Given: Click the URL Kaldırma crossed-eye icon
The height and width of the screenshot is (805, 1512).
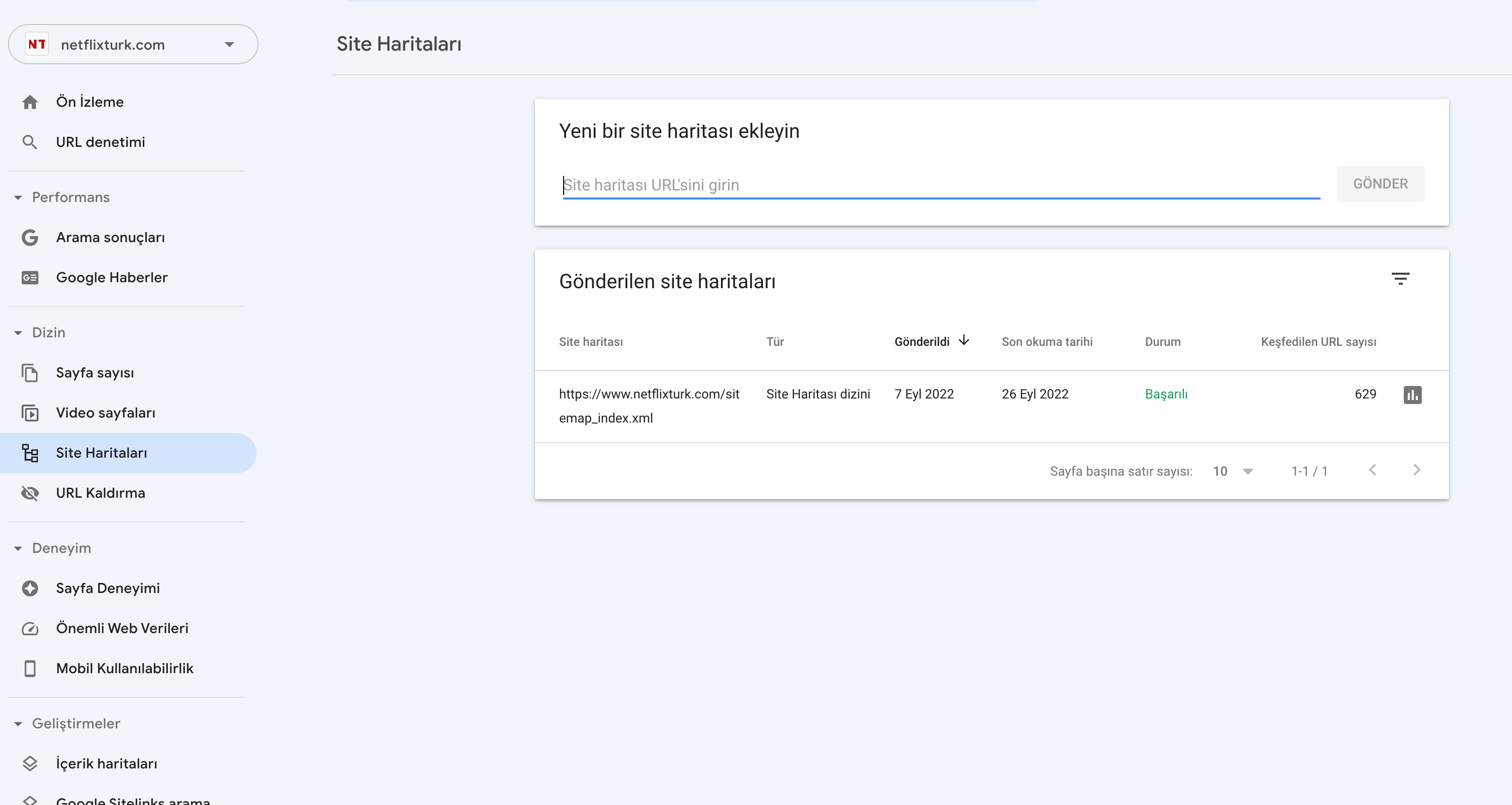Looking at the screenshot, I should click(x=30, y=493).
